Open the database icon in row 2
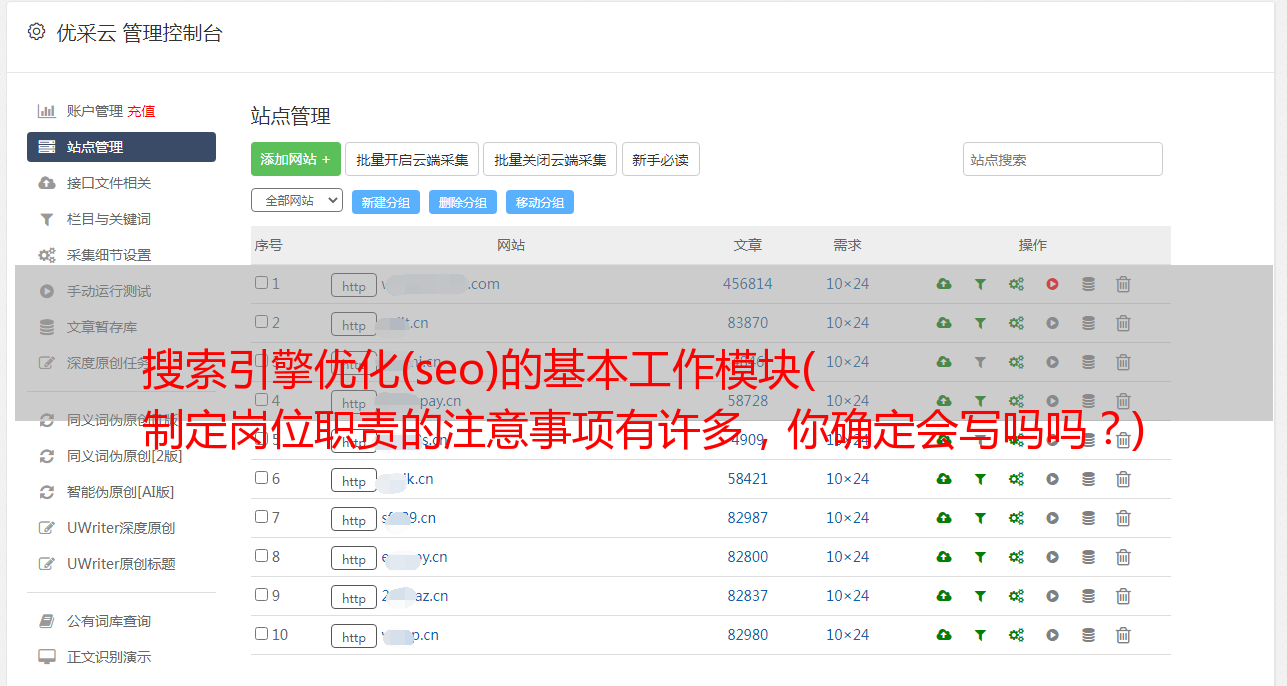 click(x=1088, y=323)
